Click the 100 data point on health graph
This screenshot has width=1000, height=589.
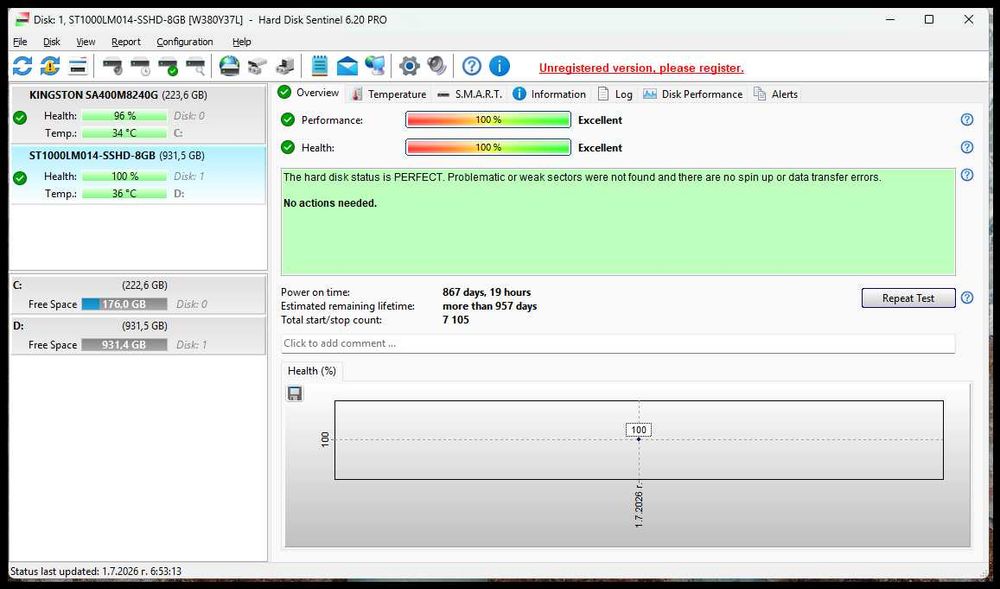tap(638, 439)
